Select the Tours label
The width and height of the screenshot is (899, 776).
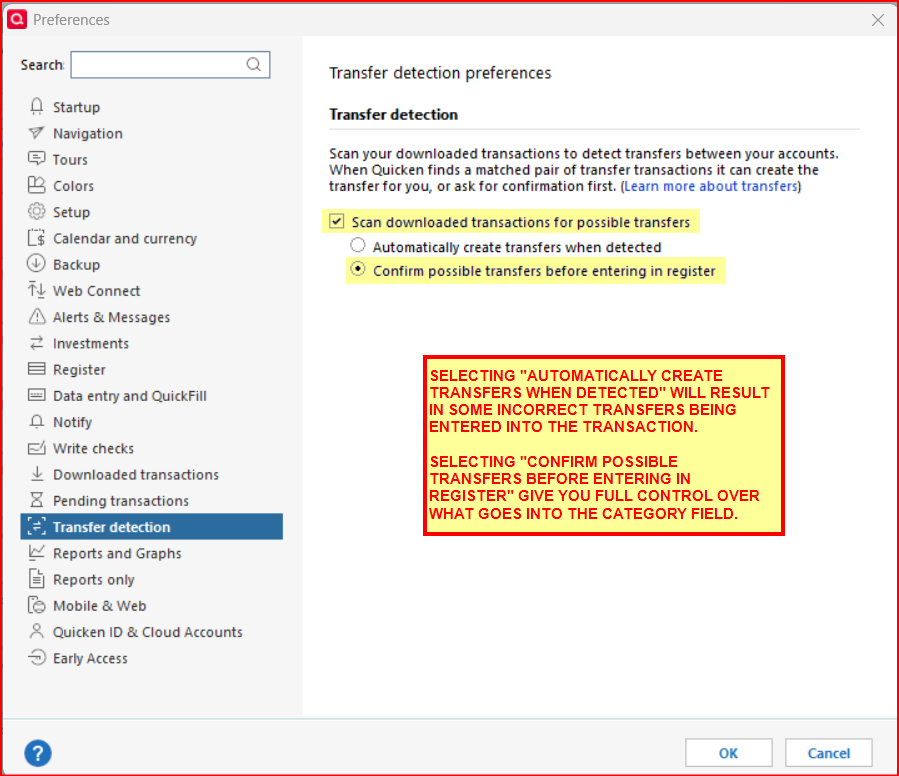(x=70, y=159)
